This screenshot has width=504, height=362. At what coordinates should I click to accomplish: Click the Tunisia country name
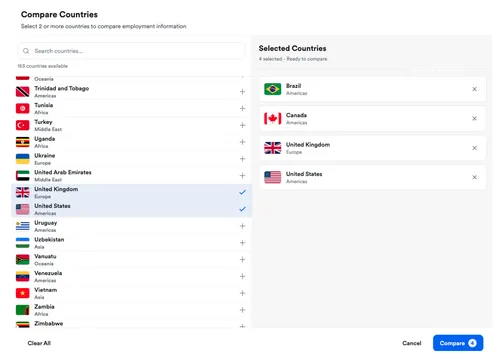pyautogui.click(x=44, y=105)
